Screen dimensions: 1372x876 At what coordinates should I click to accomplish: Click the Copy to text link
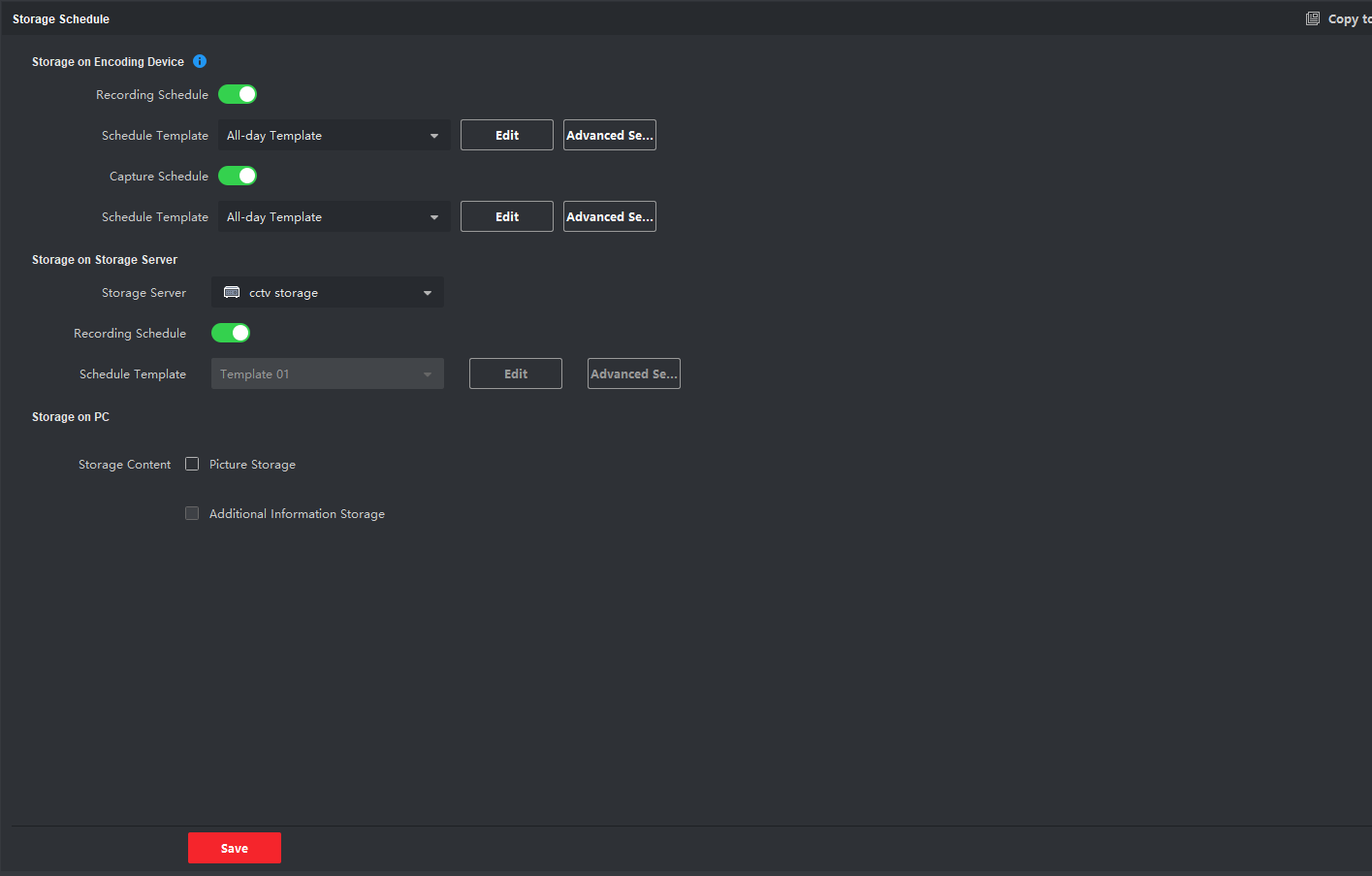pyautogui.click(x=1350, y=18)
